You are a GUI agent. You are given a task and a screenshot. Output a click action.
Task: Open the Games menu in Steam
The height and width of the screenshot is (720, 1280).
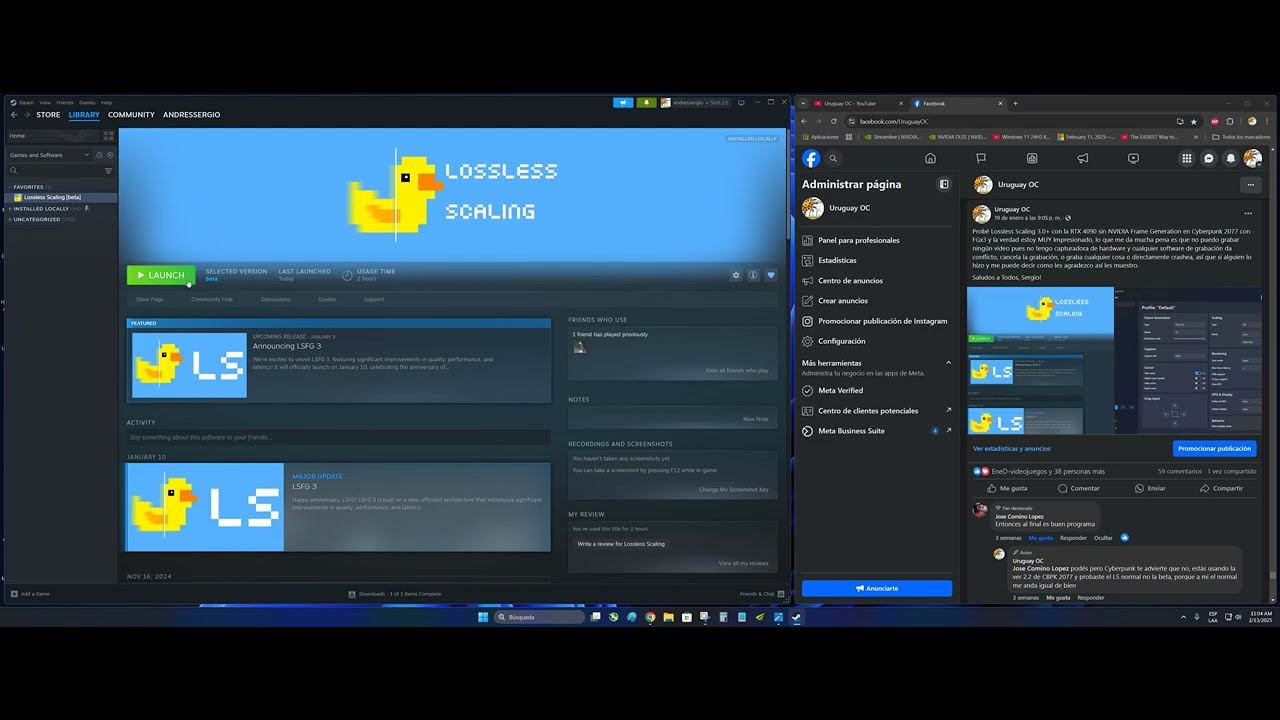click(87, 102)
